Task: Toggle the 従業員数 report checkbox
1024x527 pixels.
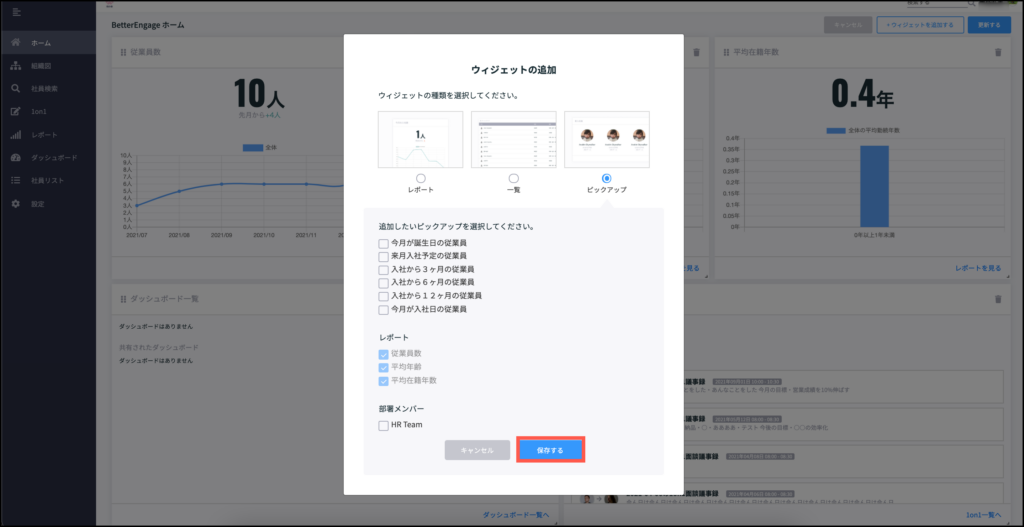Action: (383, 355)
